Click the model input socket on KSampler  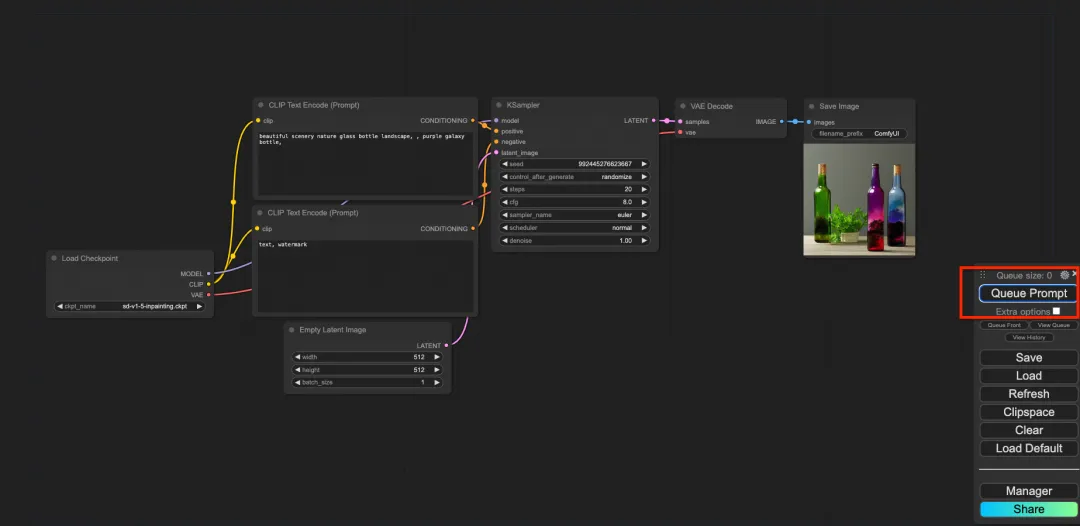pos(496,120)
